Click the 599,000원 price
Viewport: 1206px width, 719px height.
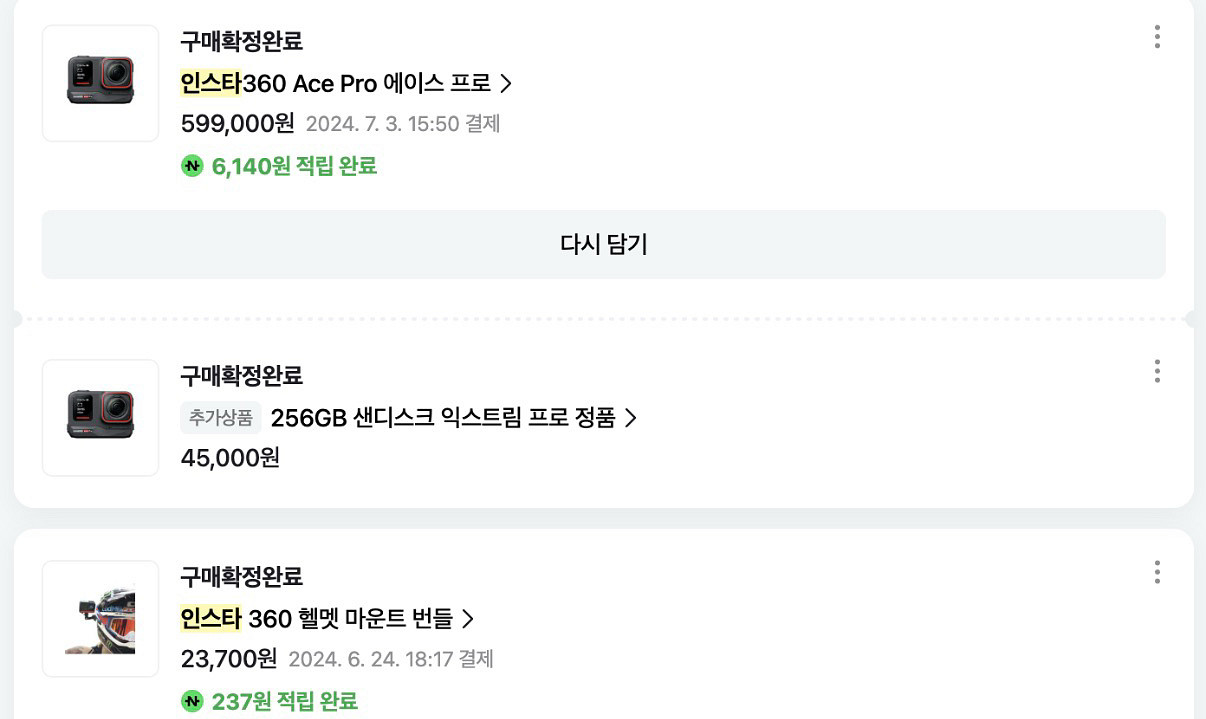click(x=237, y=124)
